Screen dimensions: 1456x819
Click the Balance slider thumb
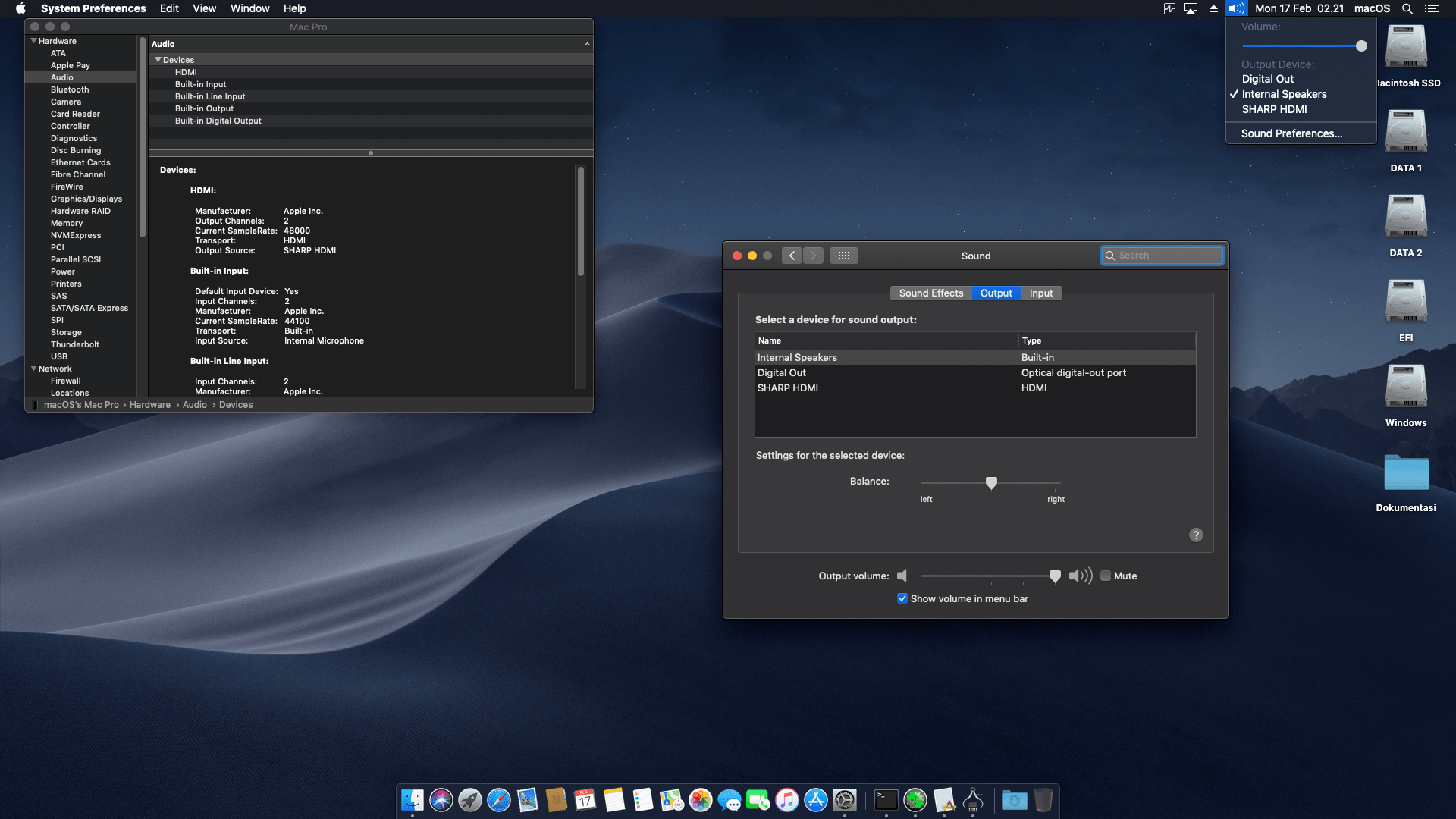991,483
